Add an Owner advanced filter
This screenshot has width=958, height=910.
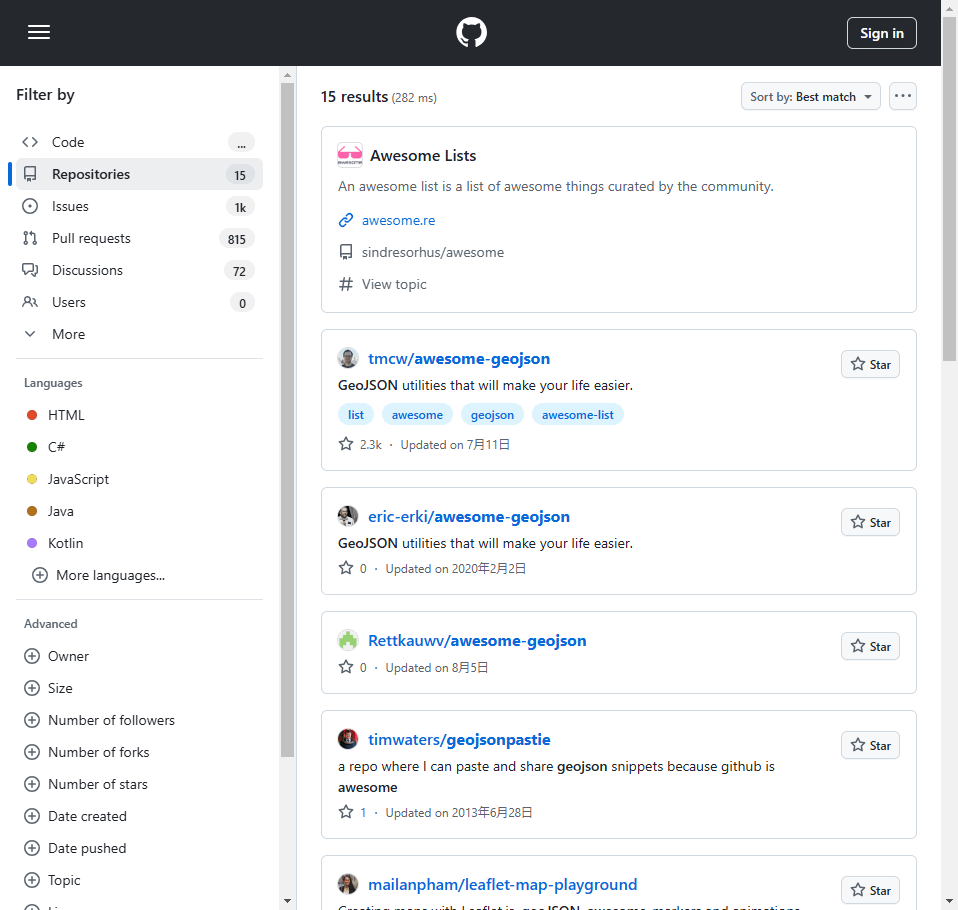click(x=56, y=656)
